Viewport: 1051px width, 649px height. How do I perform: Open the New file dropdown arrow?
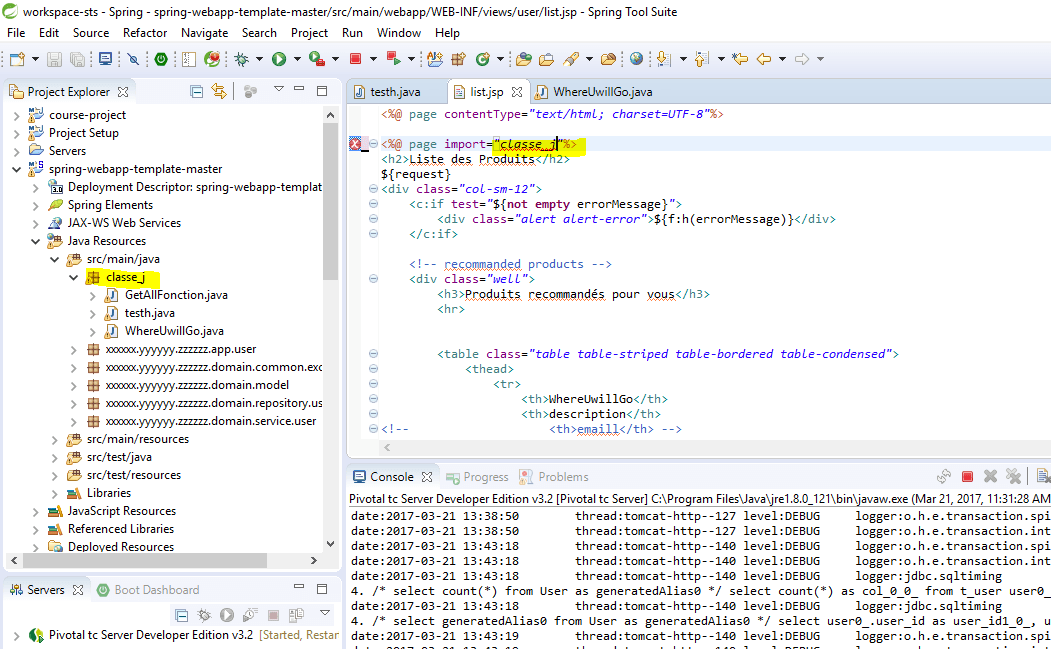pyautogui.click(x=34, y=59)
